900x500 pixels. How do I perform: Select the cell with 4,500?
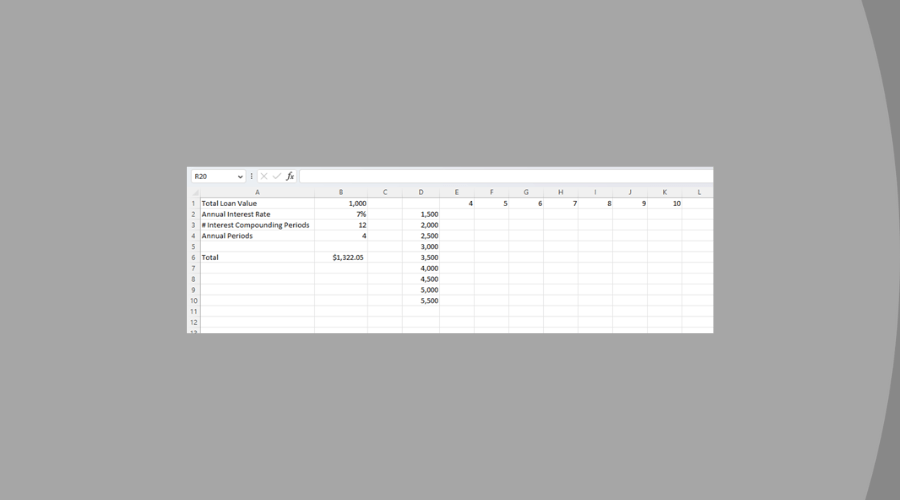click(x=421, y=279)
